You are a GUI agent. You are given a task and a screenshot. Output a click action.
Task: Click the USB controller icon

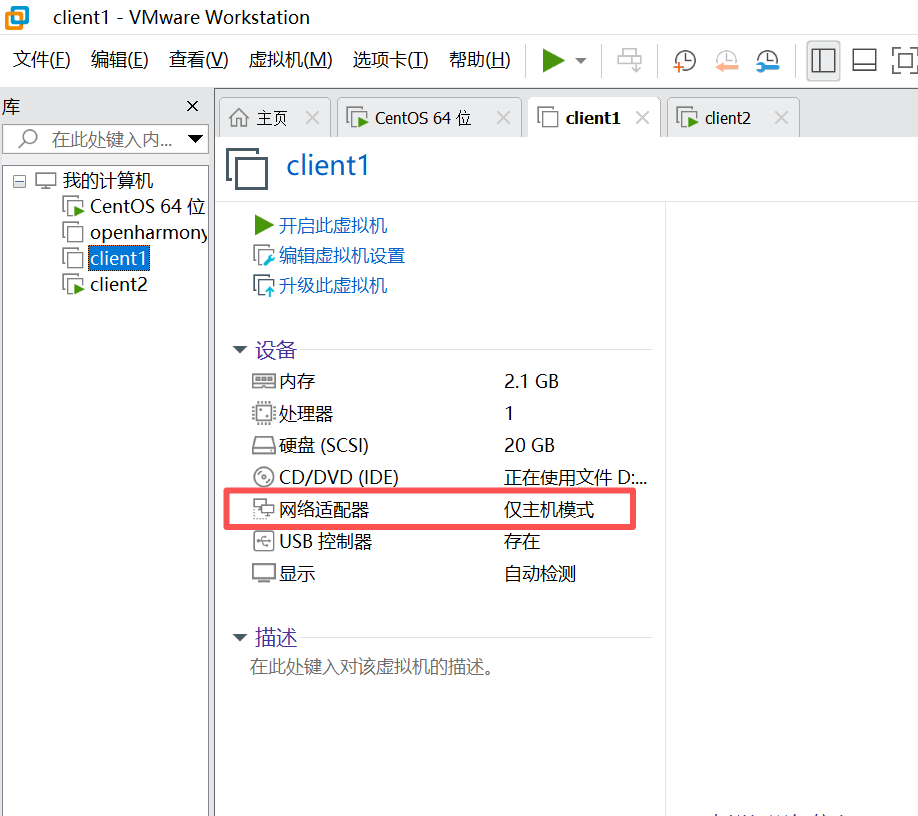pyautogui.click(x=263, y=541)
